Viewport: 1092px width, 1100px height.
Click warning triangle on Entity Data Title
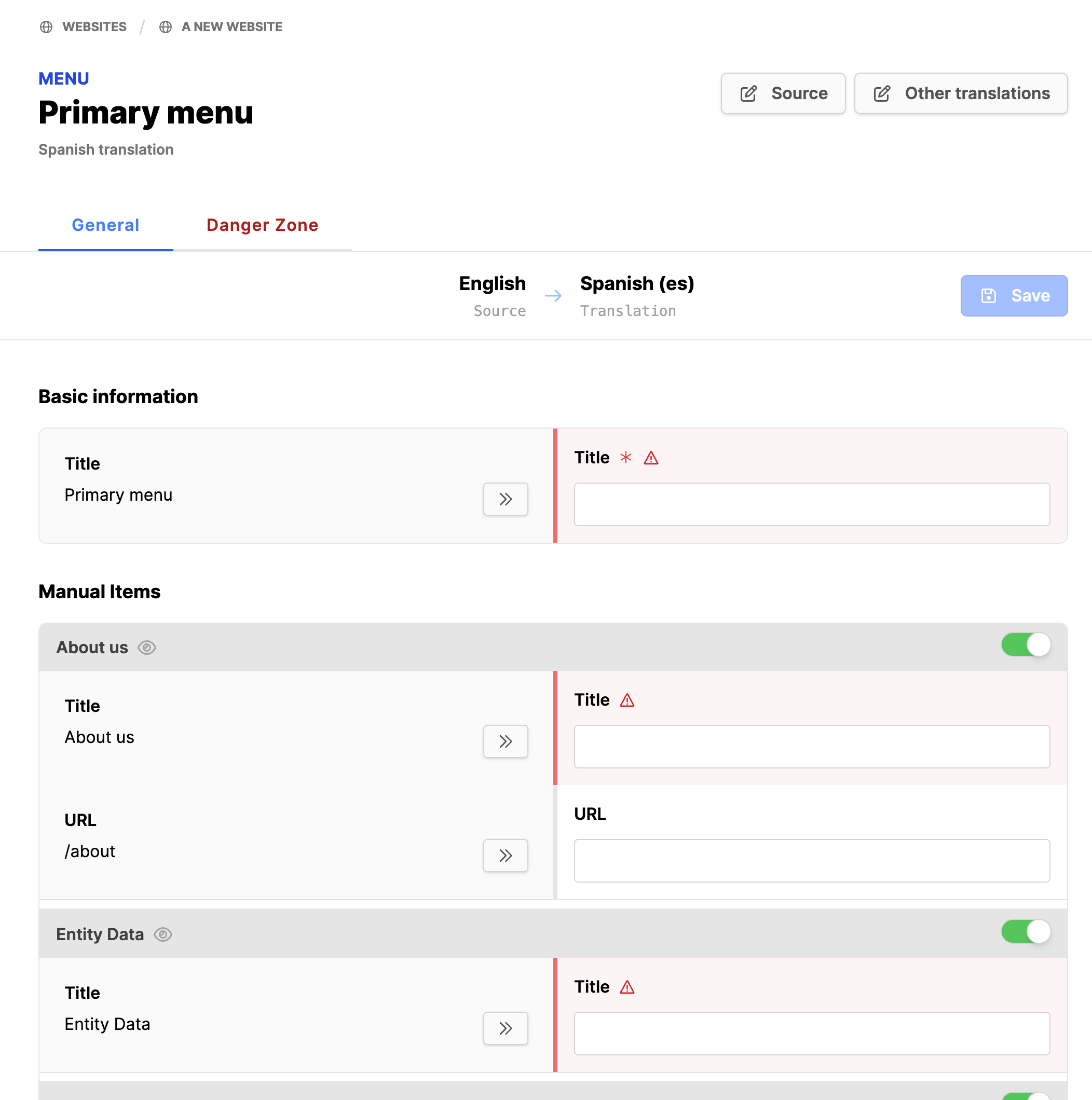click(627, 987)
